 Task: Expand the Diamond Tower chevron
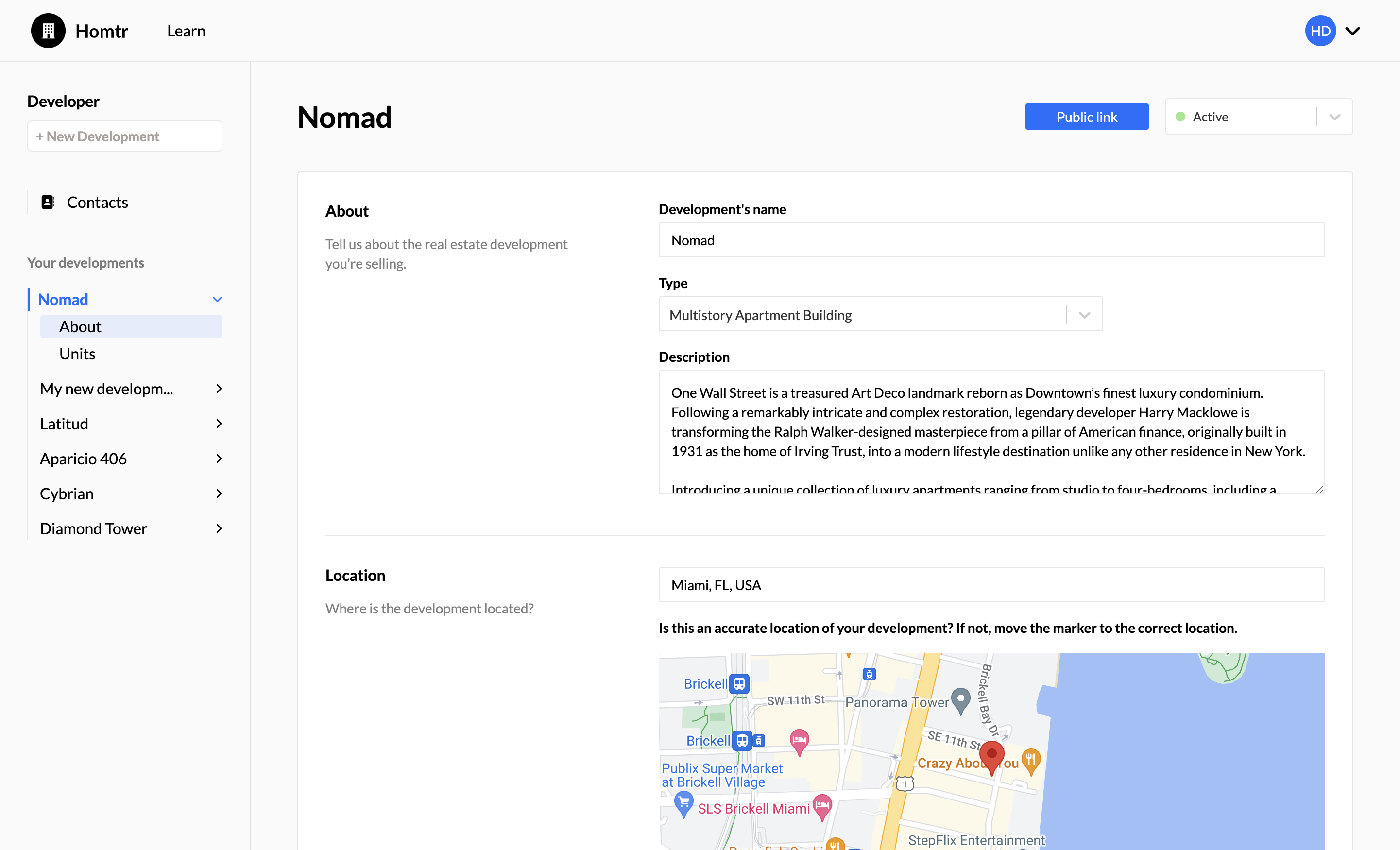(x=219, y=528)
